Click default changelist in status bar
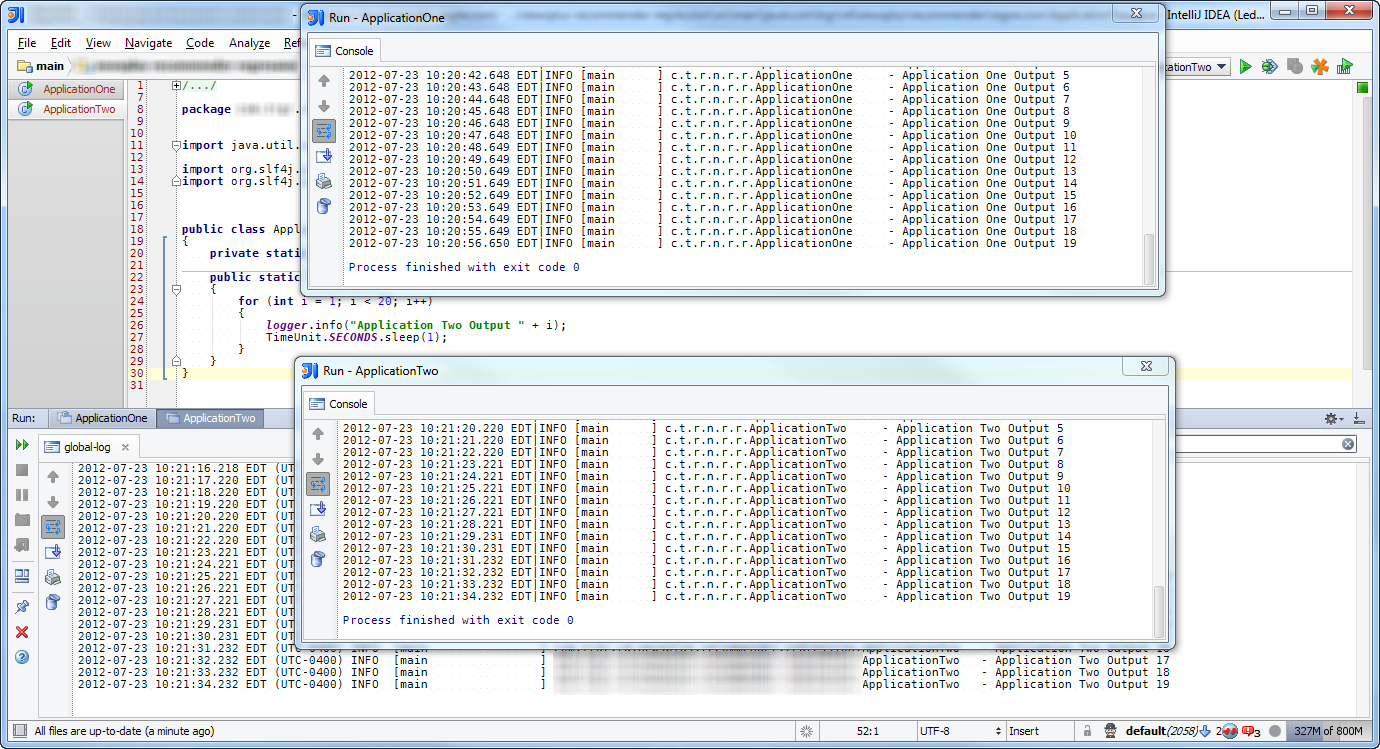Screen dimensions: 1380x749 pyautogui.click(x=1162, y=731)
